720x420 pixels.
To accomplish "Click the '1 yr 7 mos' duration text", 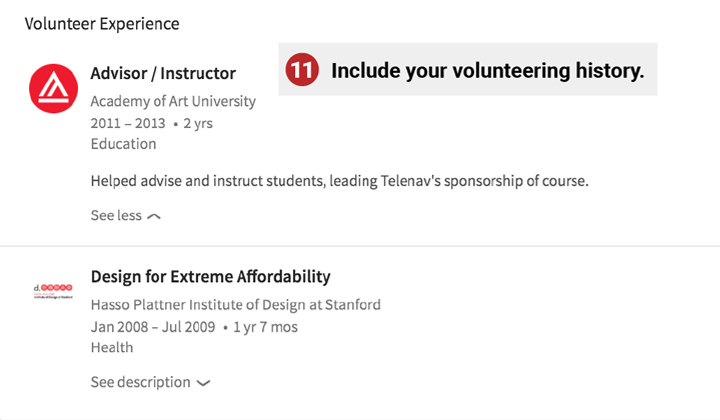I will (x=265, y=327).
